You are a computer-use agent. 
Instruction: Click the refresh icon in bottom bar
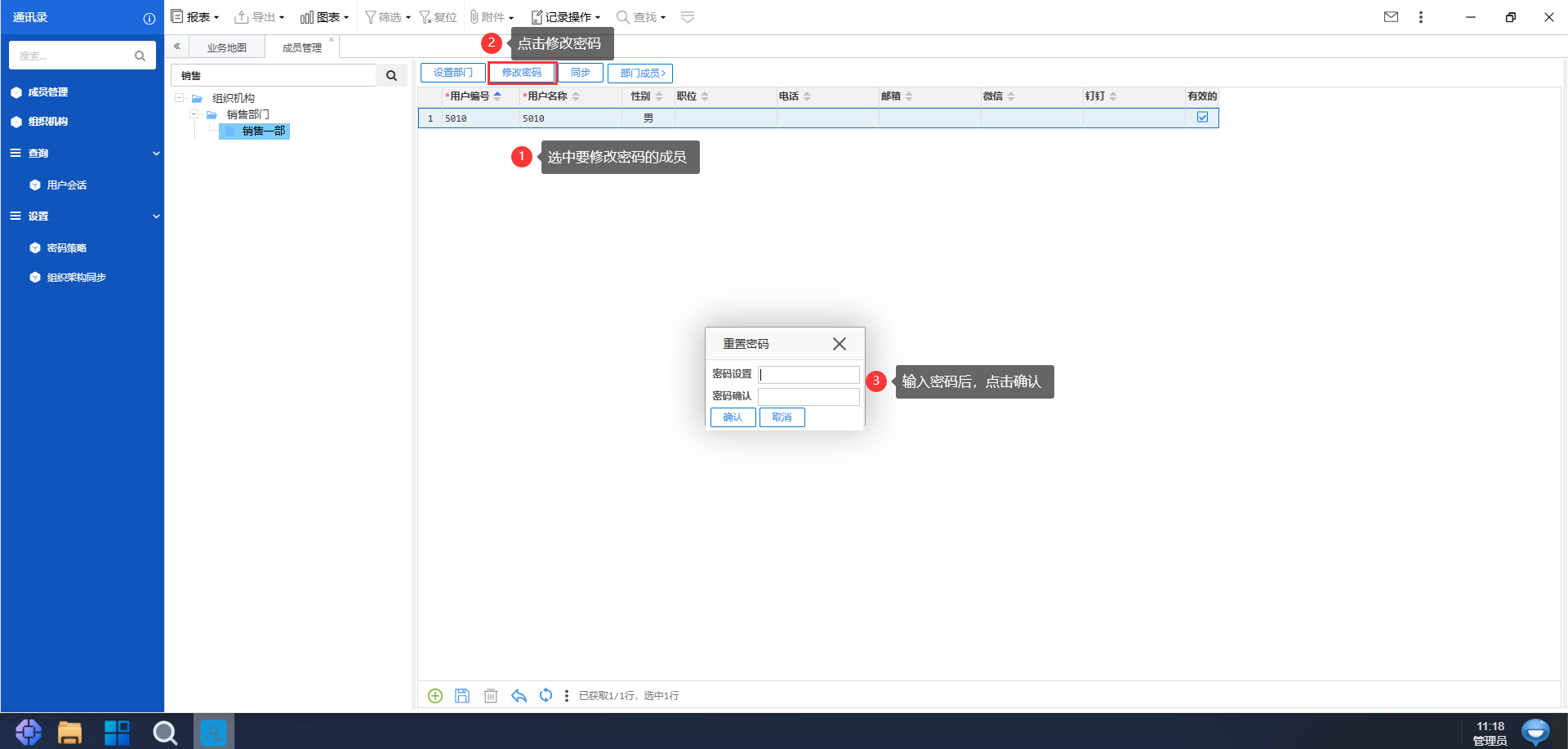click(546, 696)
